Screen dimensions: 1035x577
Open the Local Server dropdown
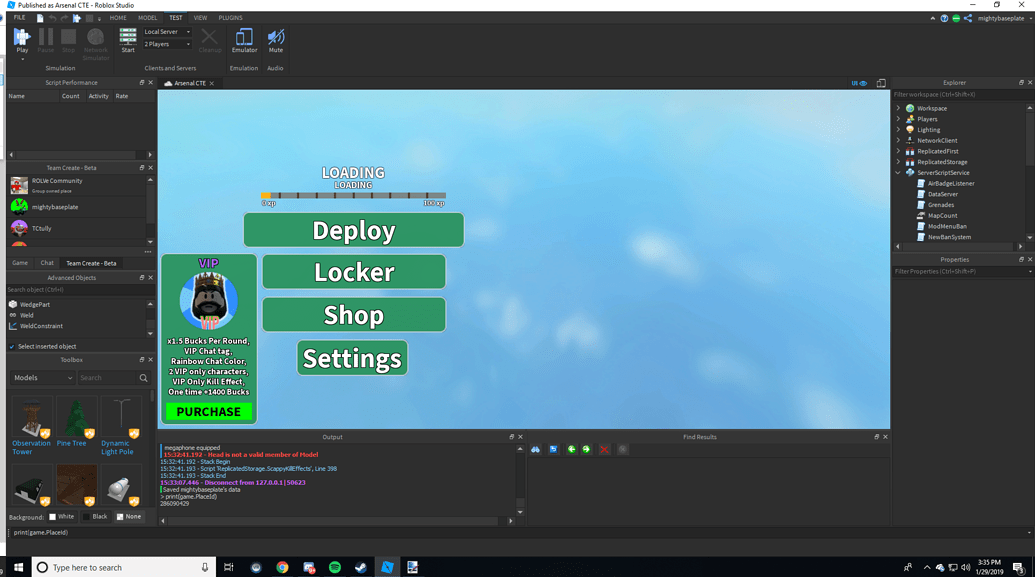coord(166,31)
